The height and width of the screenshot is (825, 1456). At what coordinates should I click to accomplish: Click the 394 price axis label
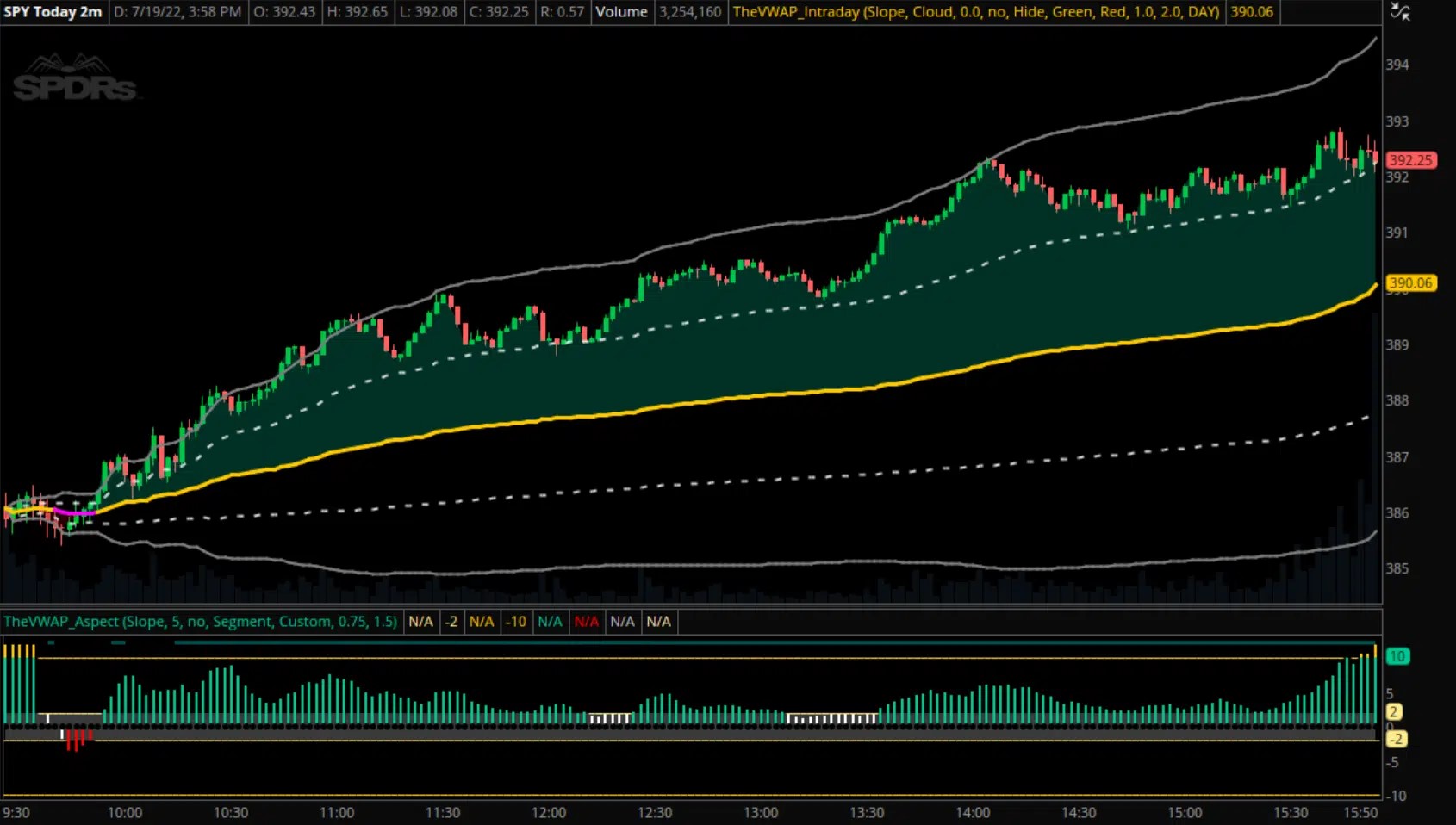click(1397, 65)
